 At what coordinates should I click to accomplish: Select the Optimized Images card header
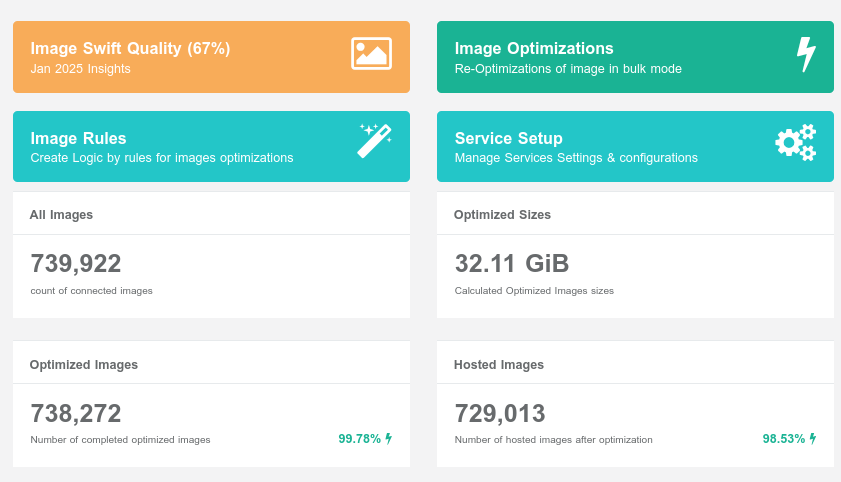coord(84,364)
